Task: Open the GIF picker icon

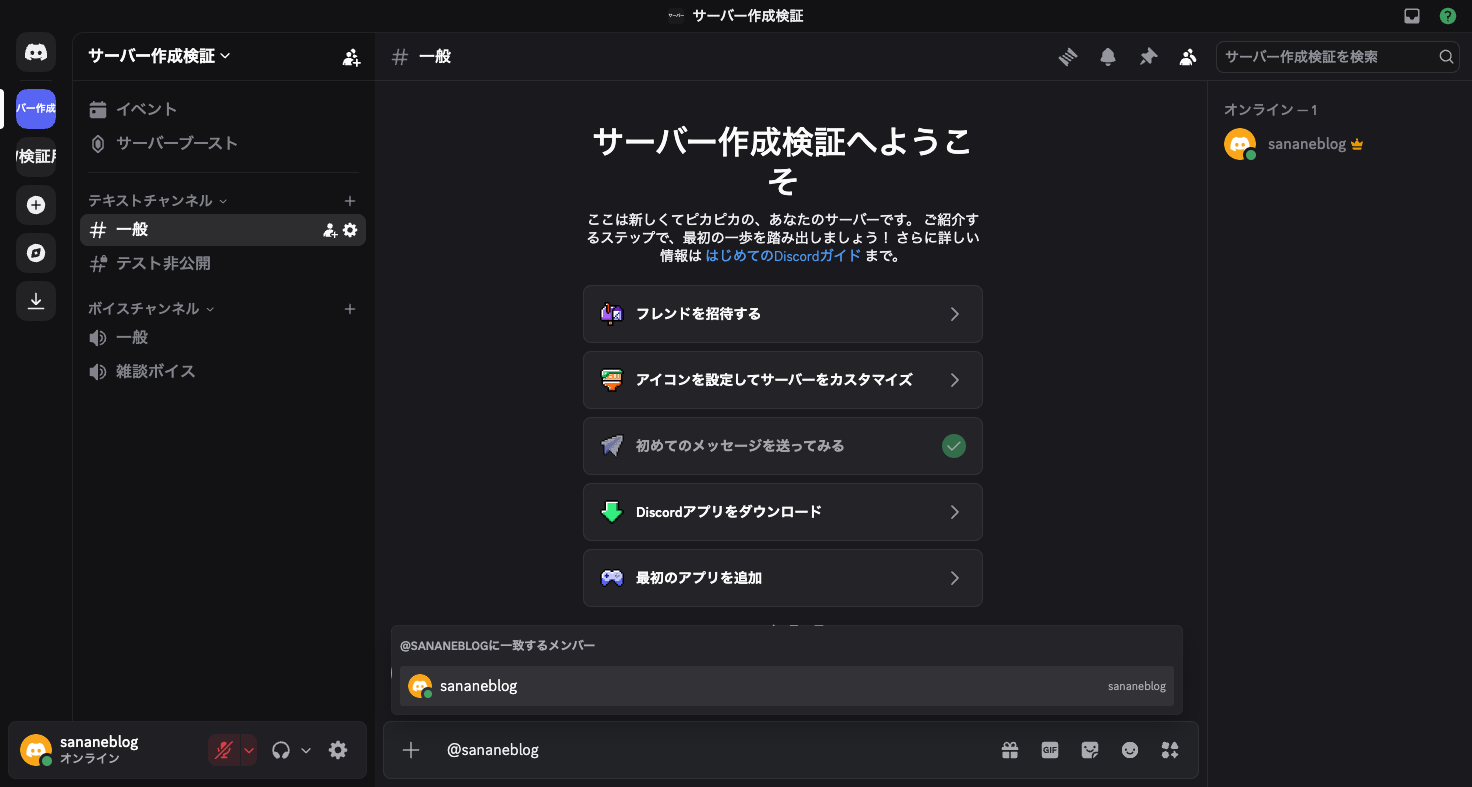Action: pyautogui.click(x=1050, y=750)
